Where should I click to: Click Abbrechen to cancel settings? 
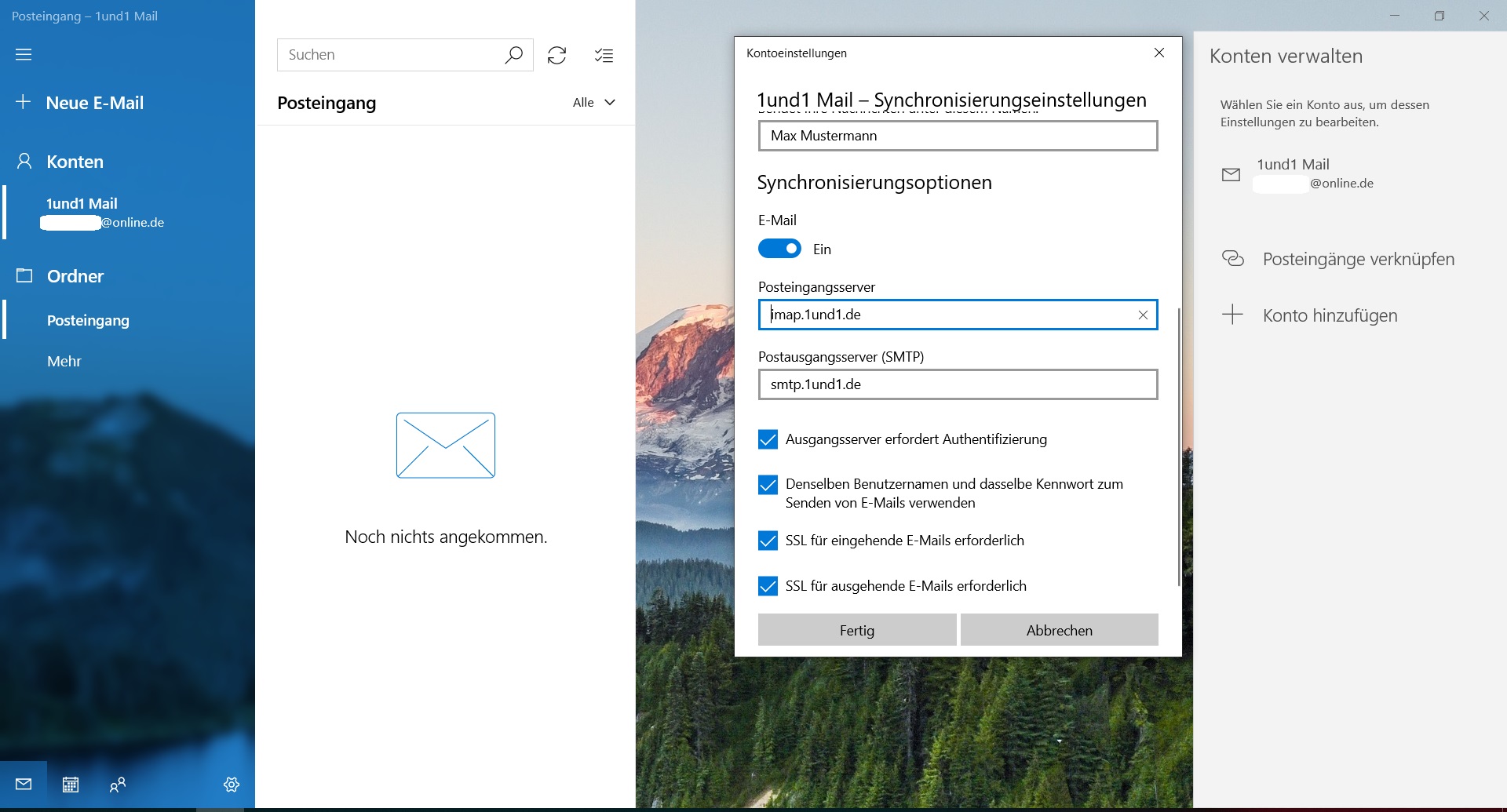tap(1059, 630)
